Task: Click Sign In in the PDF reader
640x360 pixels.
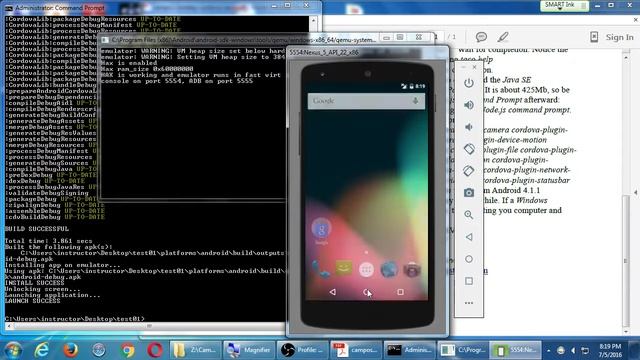Action: tap(620, 37)
